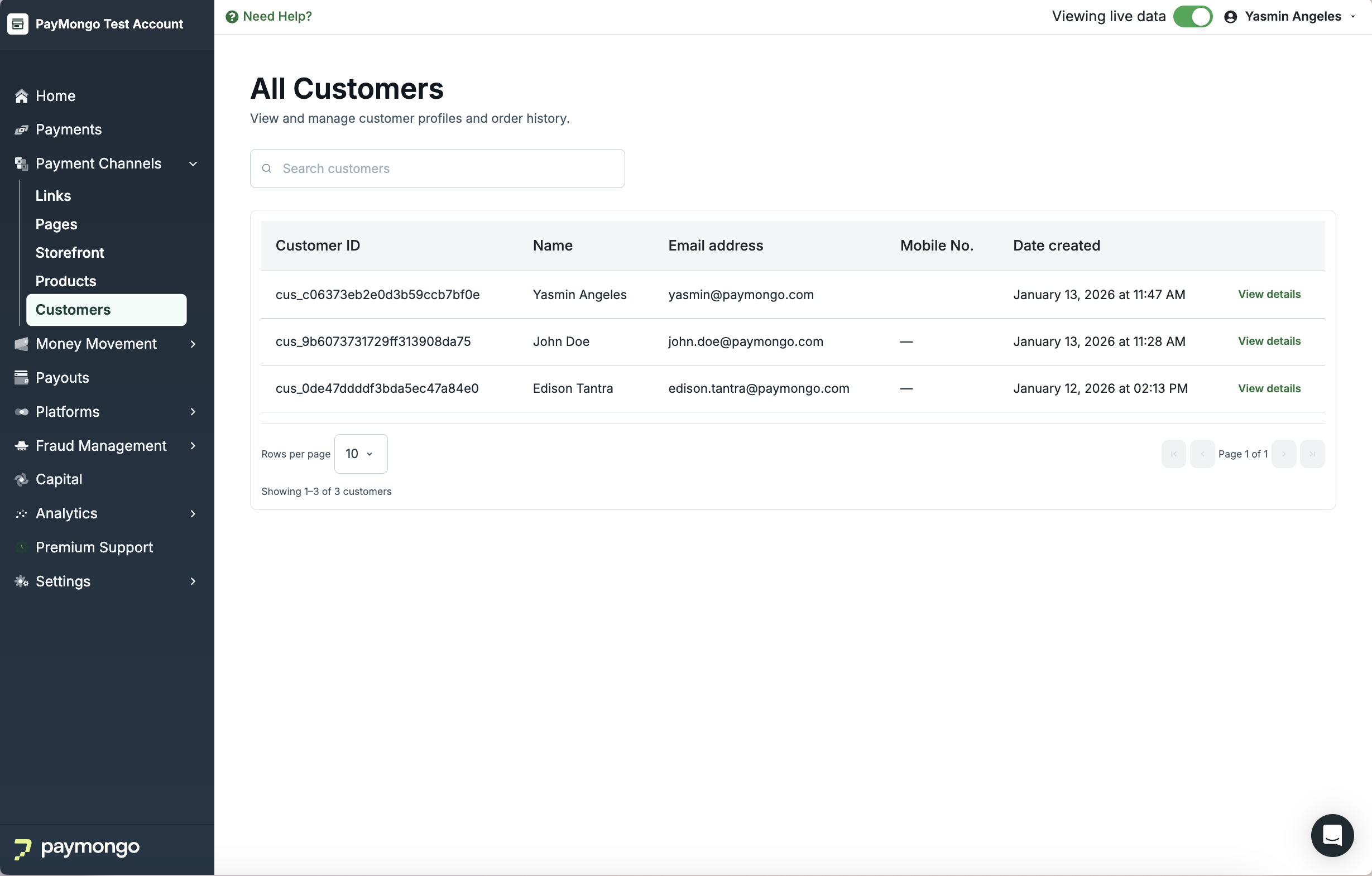Click the Search customers input field
The height and width of the screenshot is (876, 1372).
click(x=444, y=169)
